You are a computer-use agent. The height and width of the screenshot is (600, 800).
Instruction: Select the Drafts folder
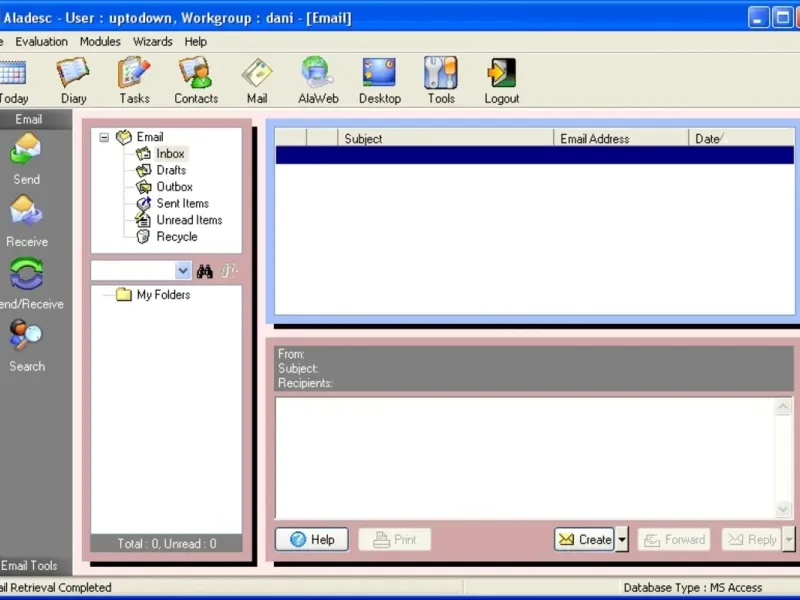tap(171, 170)
